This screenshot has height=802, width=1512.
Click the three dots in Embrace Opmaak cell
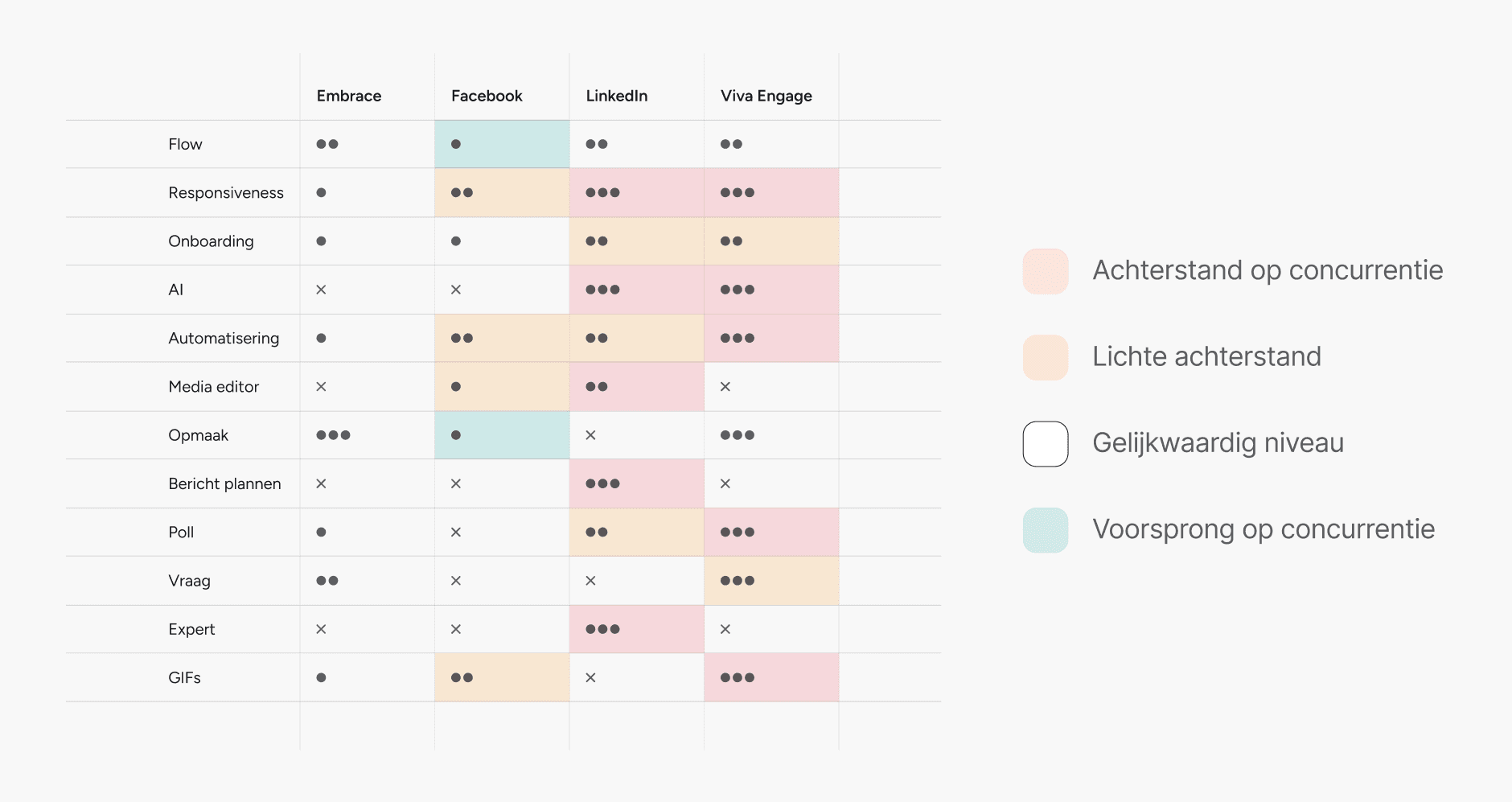click(x=333, y=435)
